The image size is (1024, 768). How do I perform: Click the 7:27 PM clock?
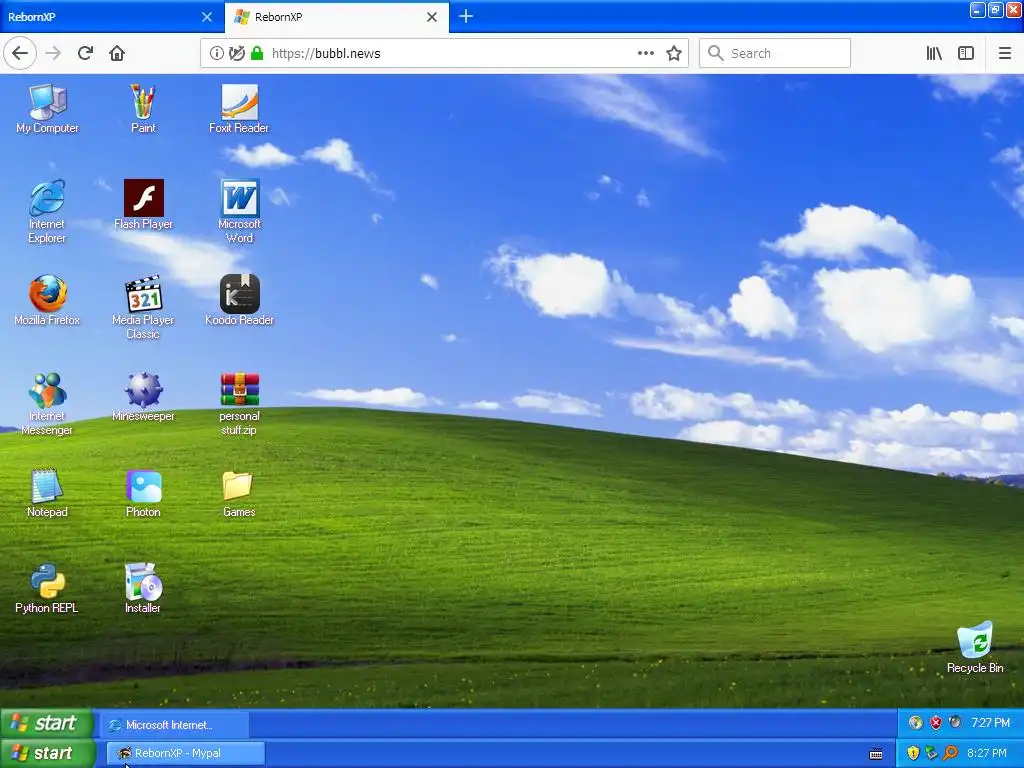991,723
